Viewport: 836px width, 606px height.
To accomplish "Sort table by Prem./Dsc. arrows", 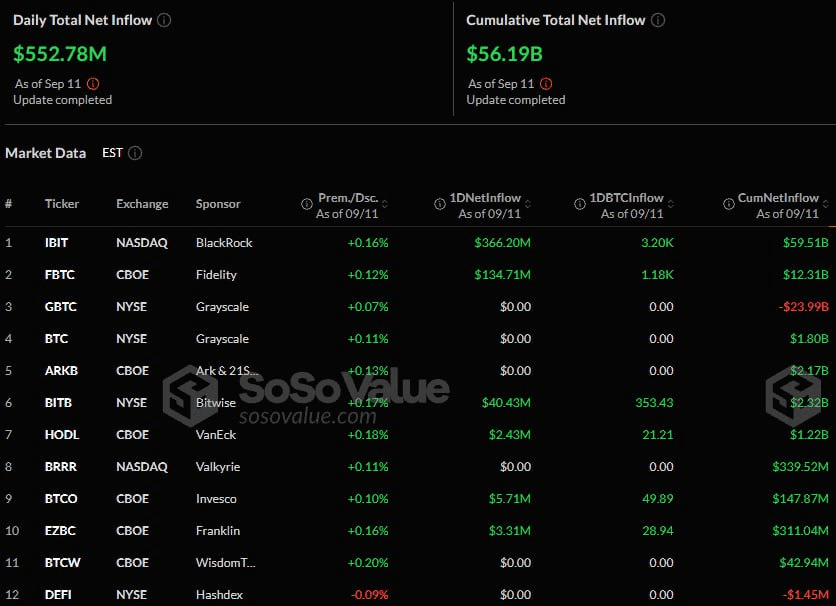I will (385, 204).
